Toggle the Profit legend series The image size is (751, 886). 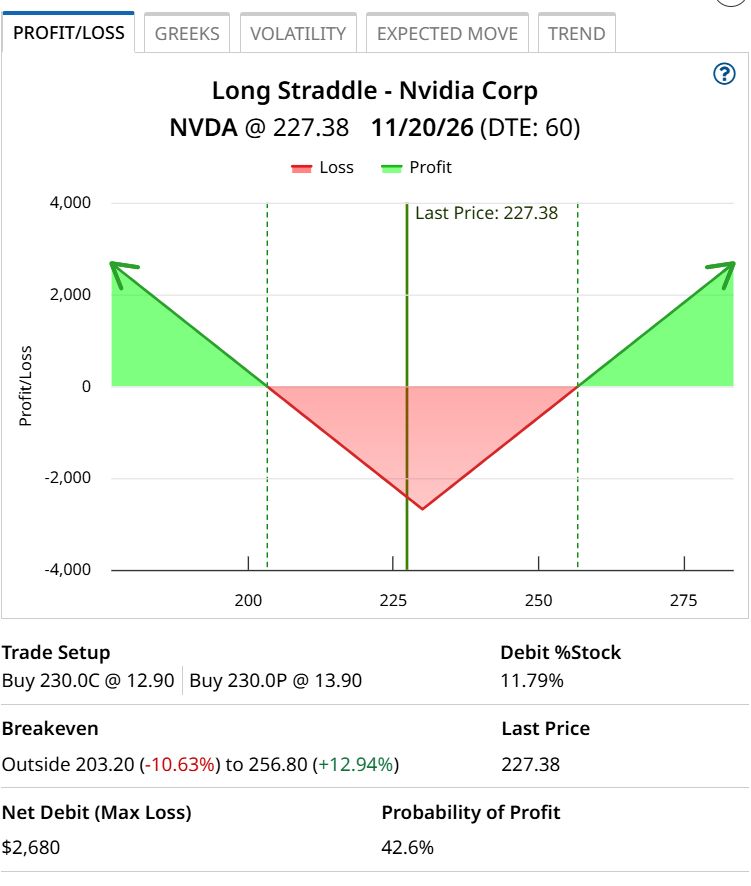(416, 168)
